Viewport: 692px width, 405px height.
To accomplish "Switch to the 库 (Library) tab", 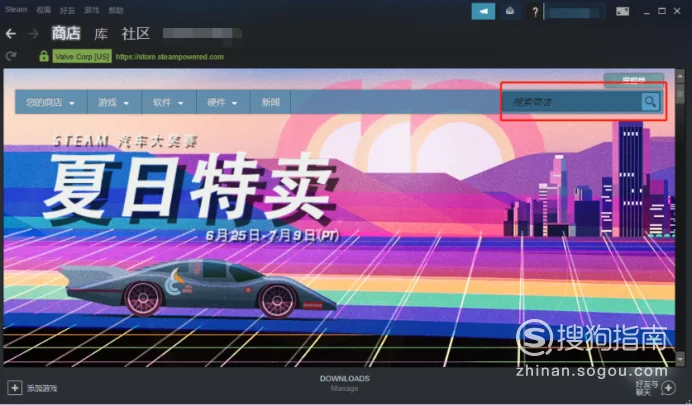I will tap(101, 34).
